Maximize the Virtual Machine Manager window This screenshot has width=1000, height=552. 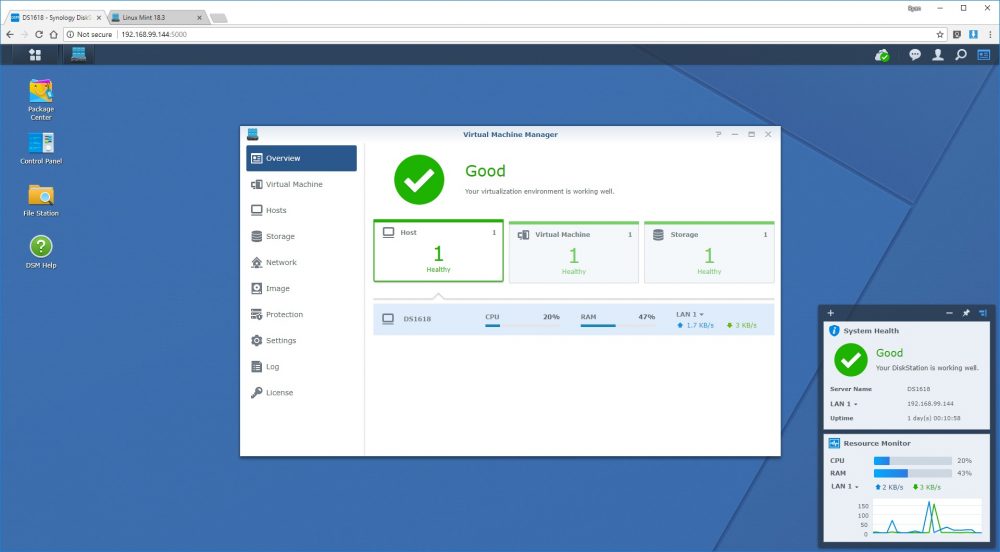coord(751,134)
